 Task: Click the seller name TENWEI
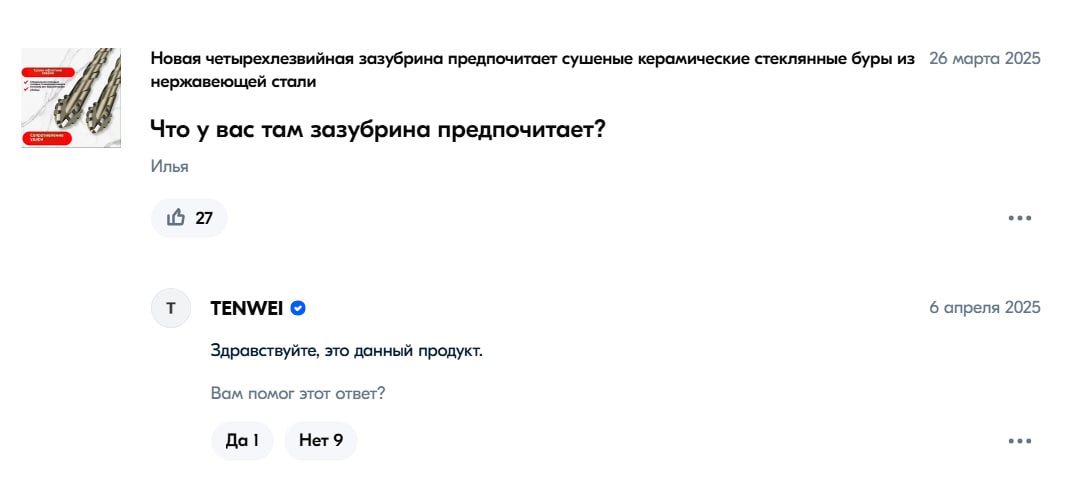(246, 308)
